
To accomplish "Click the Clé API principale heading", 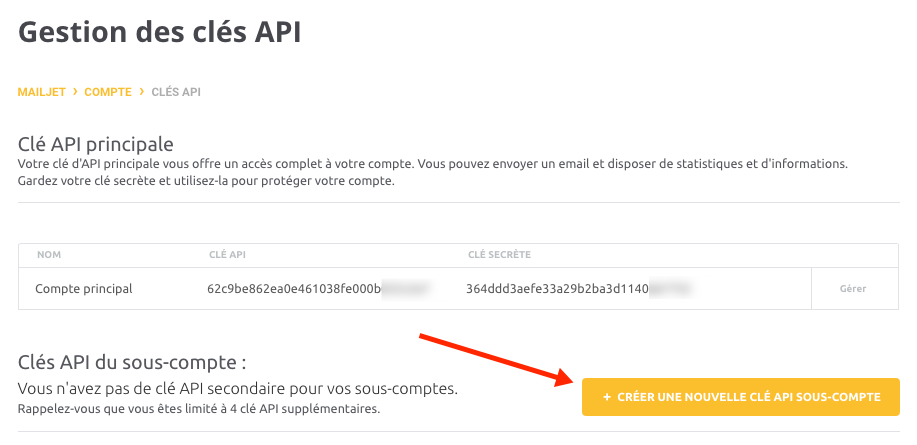I will (96, 144).
